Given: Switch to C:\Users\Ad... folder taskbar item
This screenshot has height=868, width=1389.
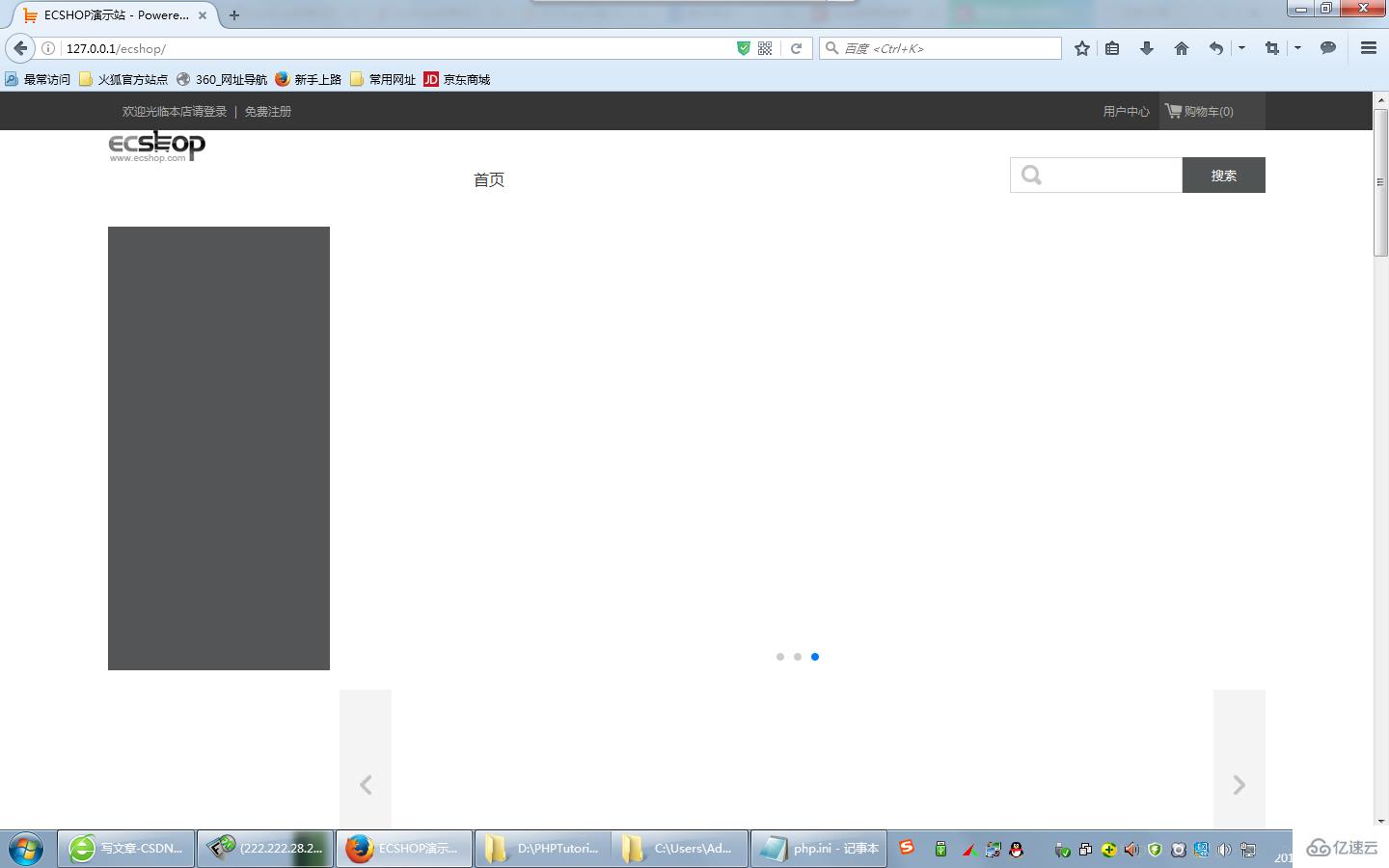Looking at the screenshot, I should [680, 849].
